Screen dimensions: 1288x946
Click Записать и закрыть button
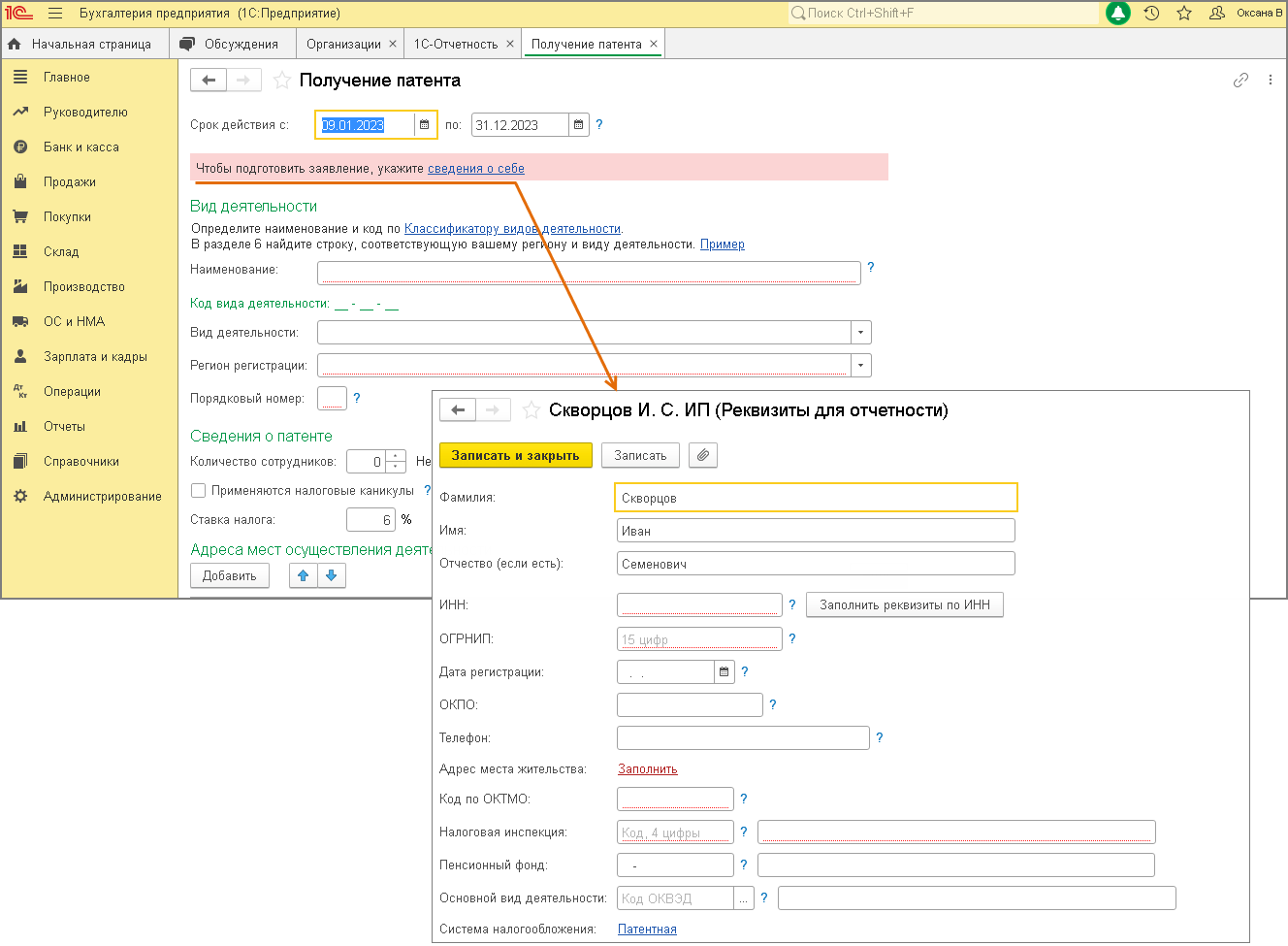click(x=516, y=455)
